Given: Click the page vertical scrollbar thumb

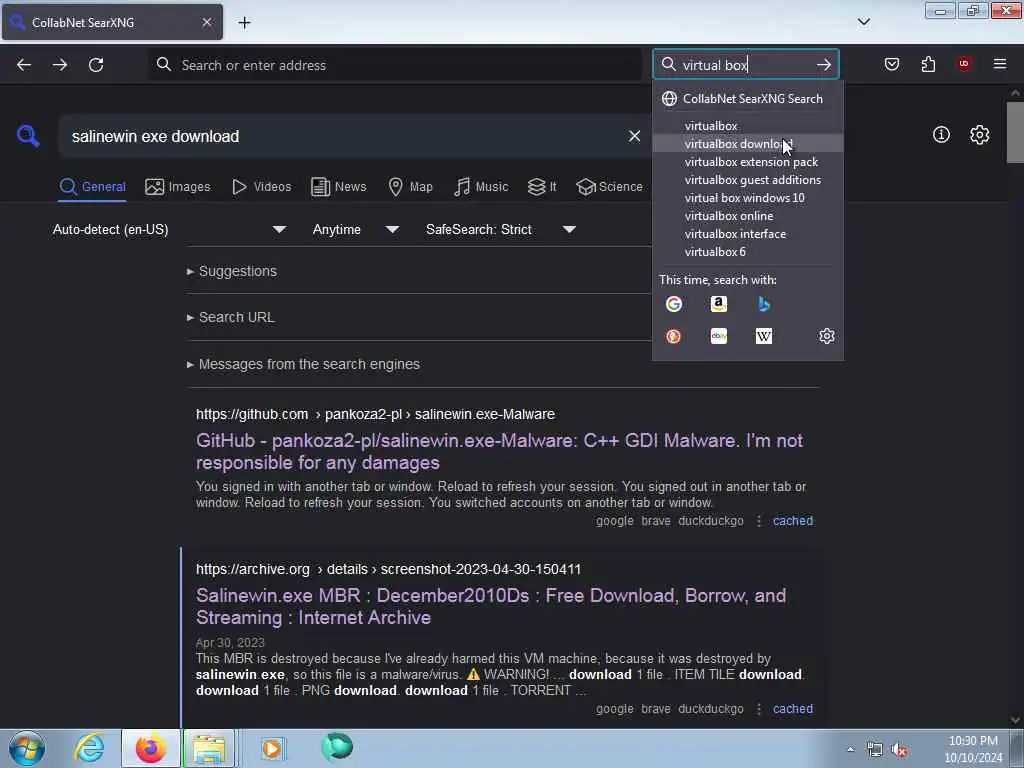Looking at the screenshot, I should coord(1015,132).
